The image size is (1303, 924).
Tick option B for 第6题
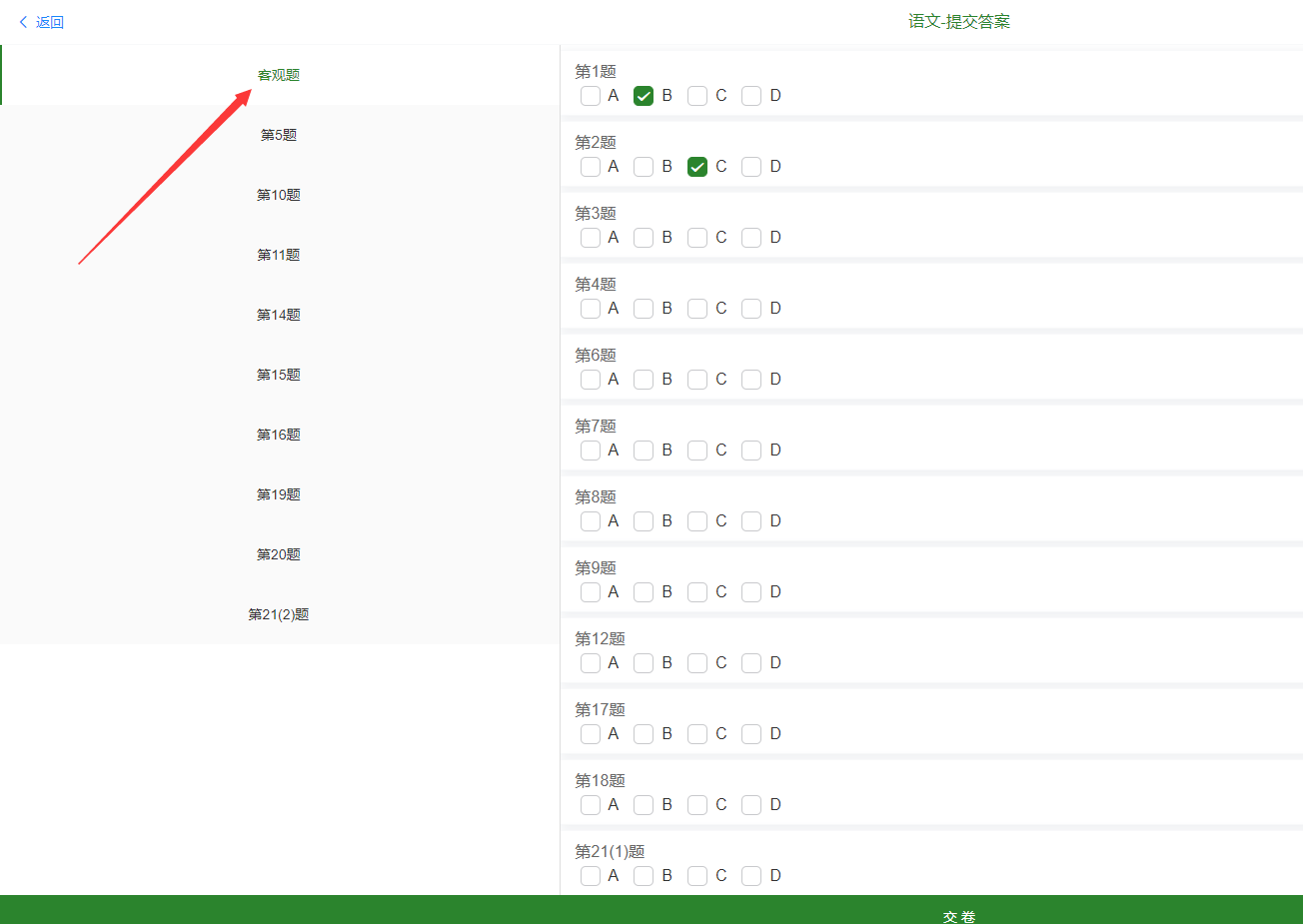(x=644, y=380)
